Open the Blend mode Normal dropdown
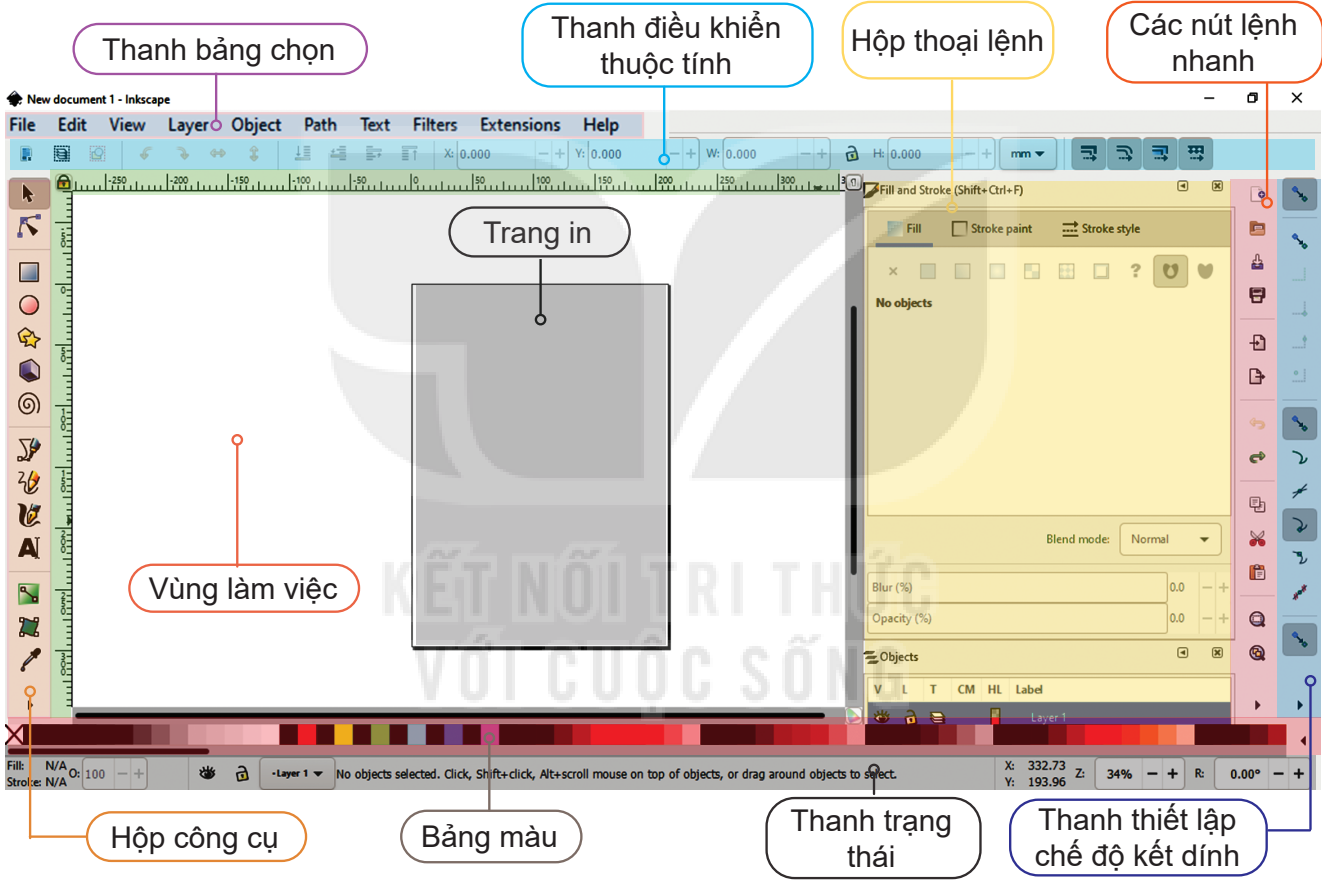This screenshot has width=1322, height=883. click(1170, 539)
